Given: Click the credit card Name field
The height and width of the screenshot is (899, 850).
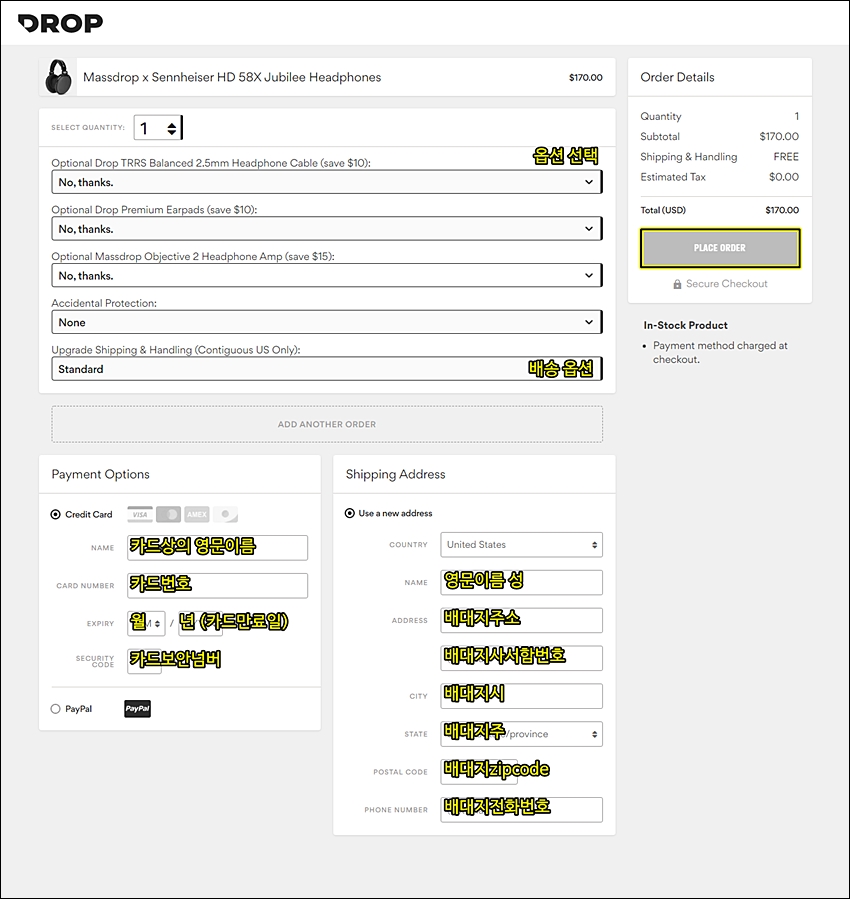Looking at the screenshot, I should [217, 548].
